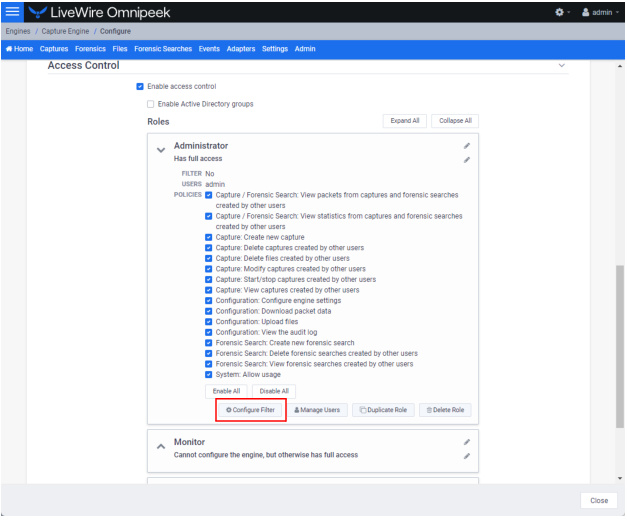This screenshot has height=529, width=627.
Task: Open the Captures tab
Action: tap(54, 49)
